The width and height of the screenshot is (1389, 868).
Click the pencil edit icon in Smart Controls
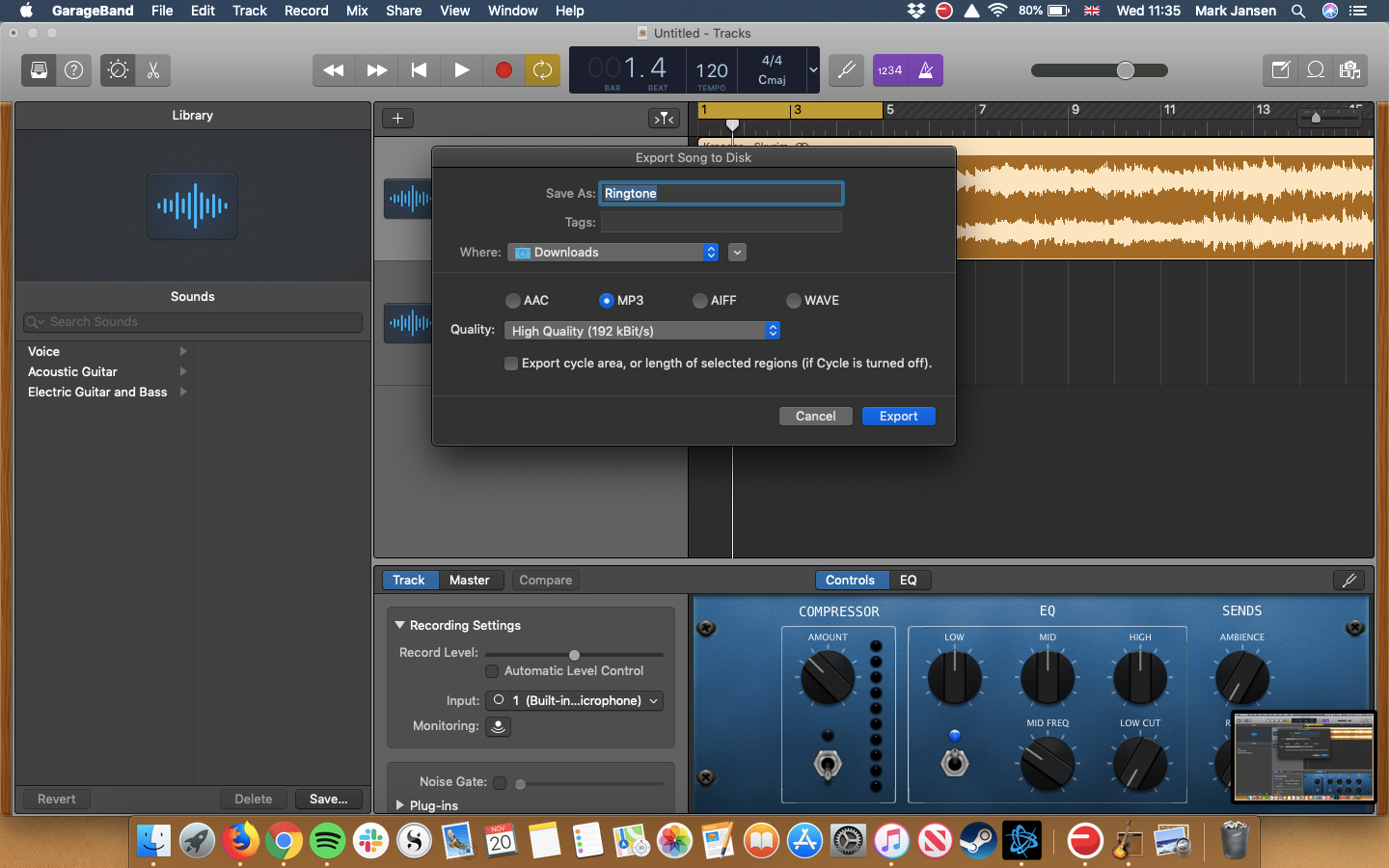1349,580
